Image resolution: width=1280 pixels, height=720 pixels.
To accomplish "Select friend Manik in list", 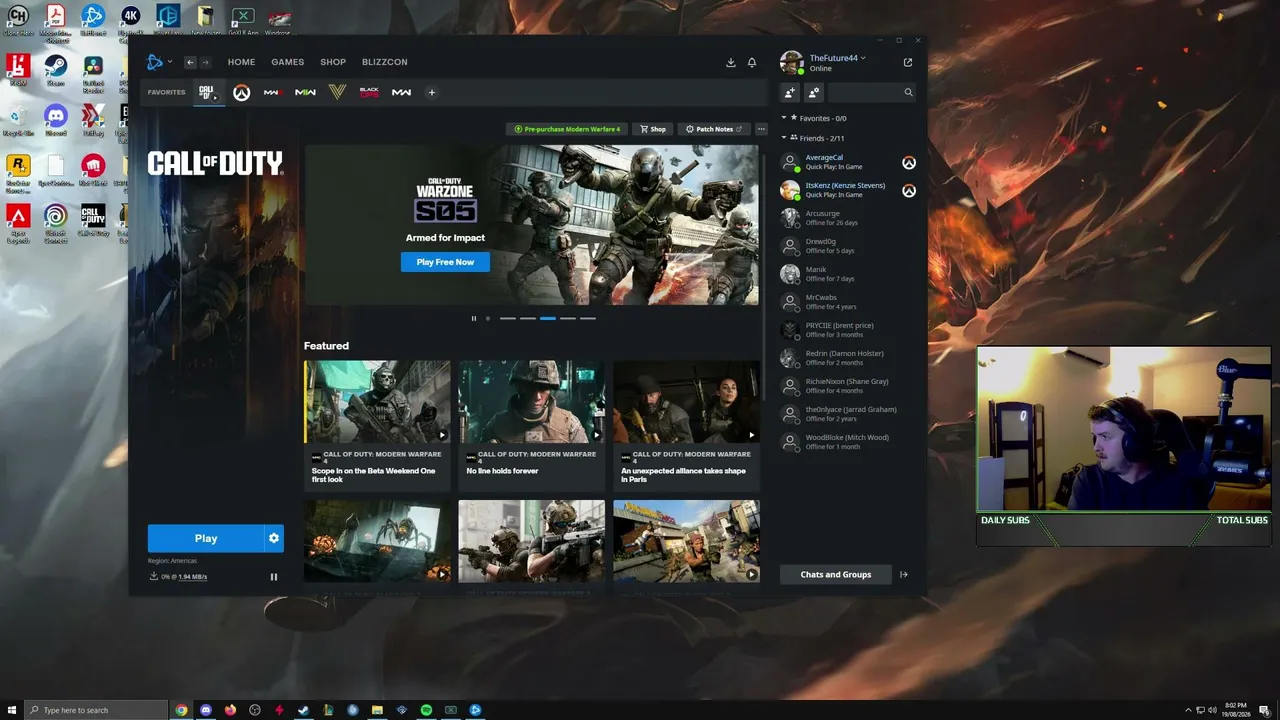I will click(848, 274).
